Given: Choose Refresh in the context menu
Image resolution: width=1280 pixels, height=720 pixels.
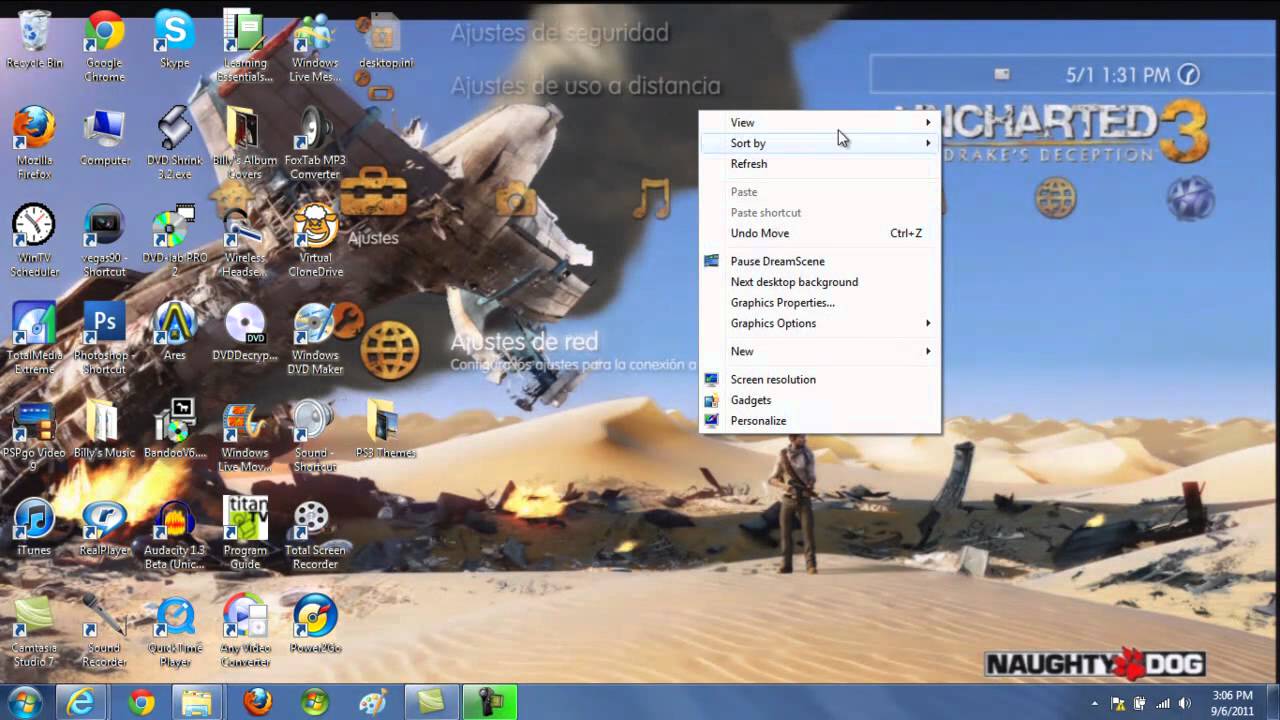Looking at the screenshot, I should 819,164.
